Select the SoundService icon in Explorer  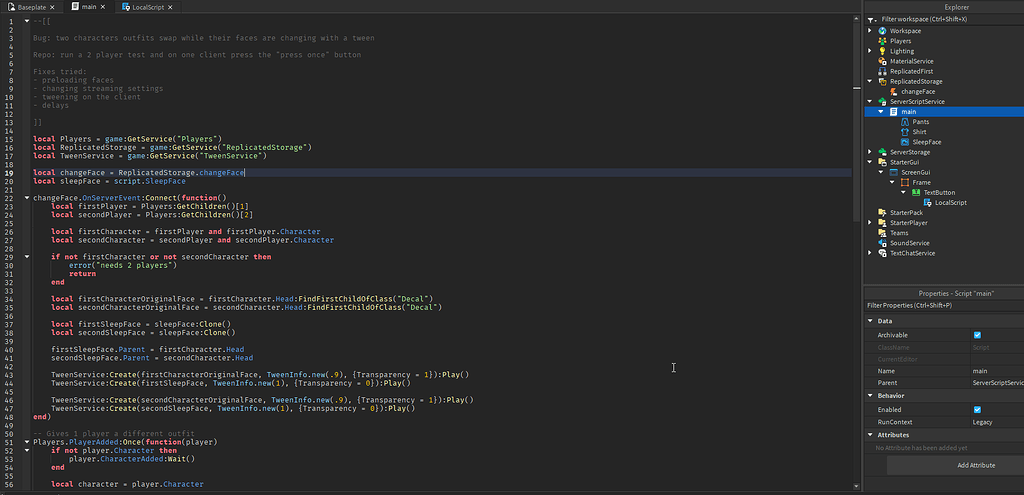(882, 243)
